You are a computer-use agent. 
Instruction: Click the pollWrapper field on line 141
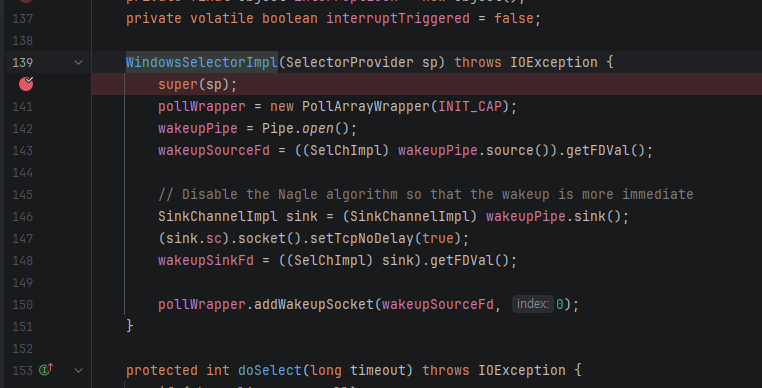(202, 106)
